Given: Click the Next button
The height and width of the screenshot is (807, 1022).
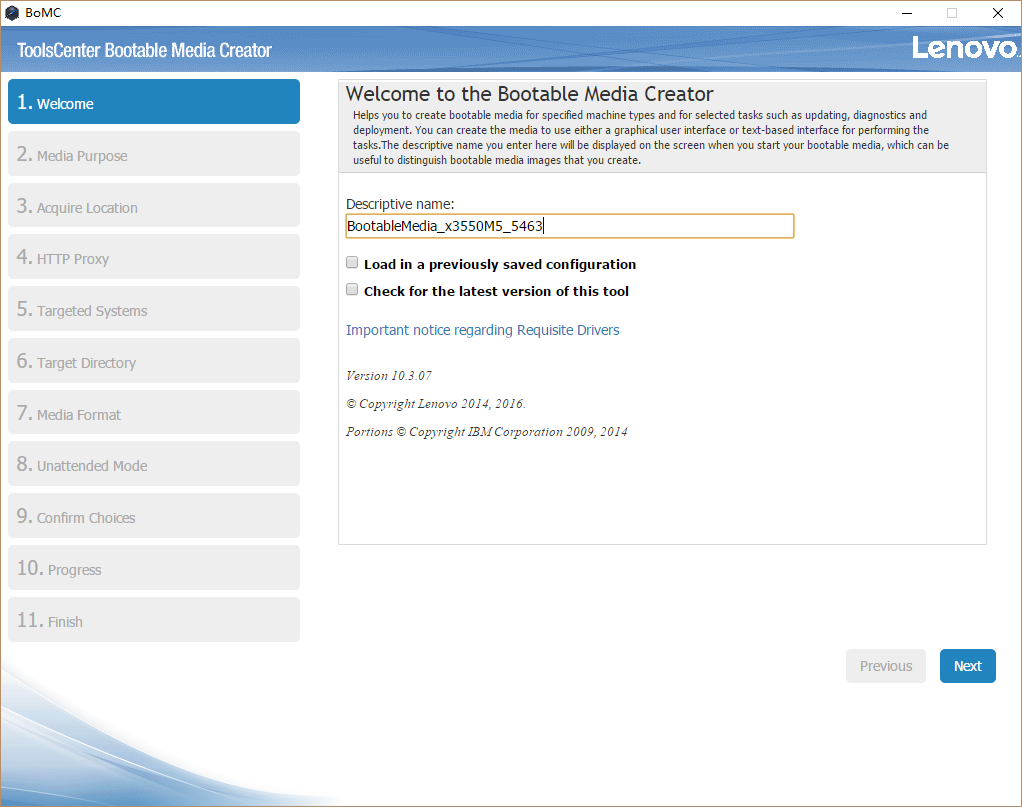Looking at the screenshot, I should click(x=967, y=666).
